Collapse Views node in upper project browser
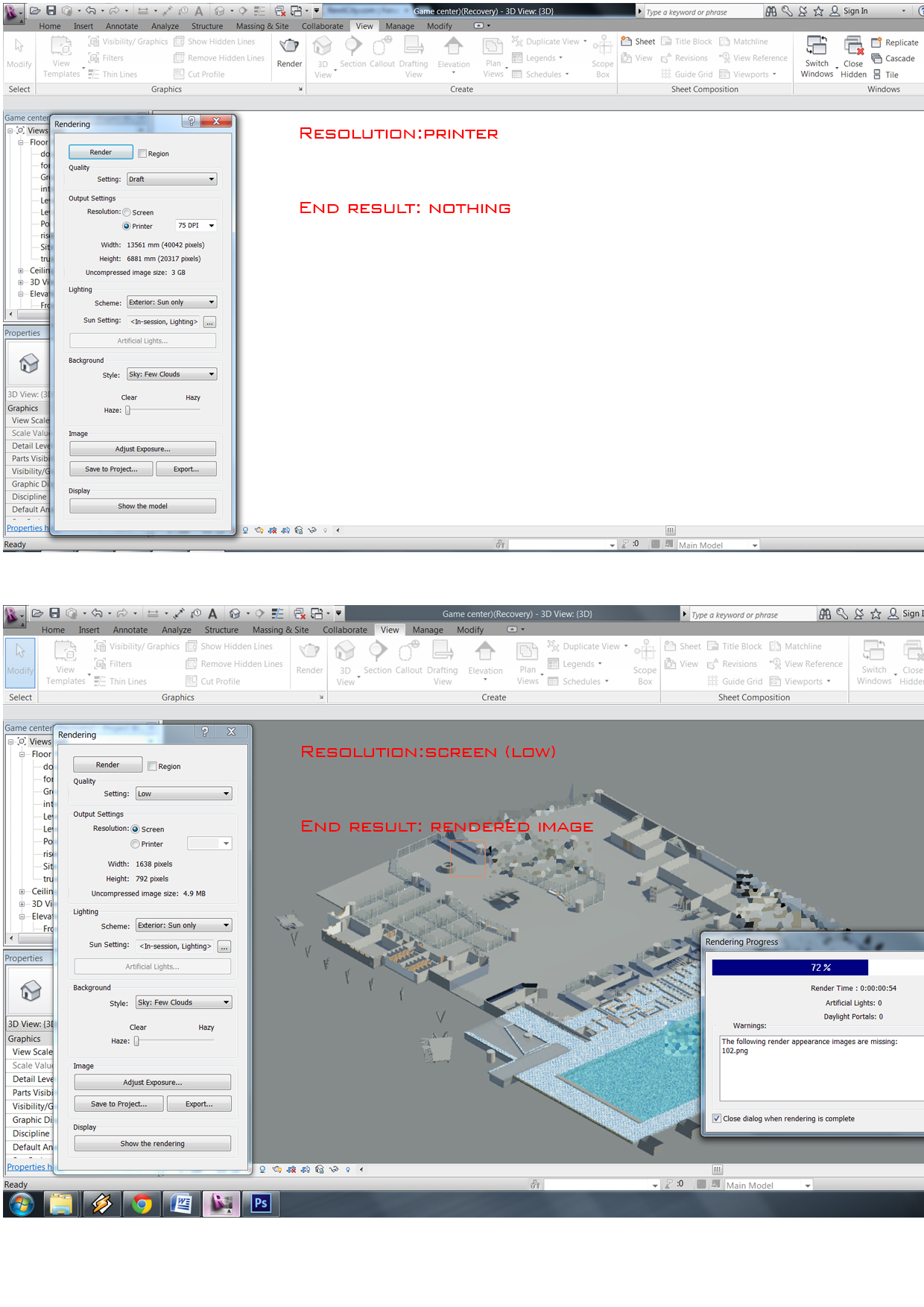Viewport: 924px width, 1307px height. pyautogui.click(x=10, y=130)
